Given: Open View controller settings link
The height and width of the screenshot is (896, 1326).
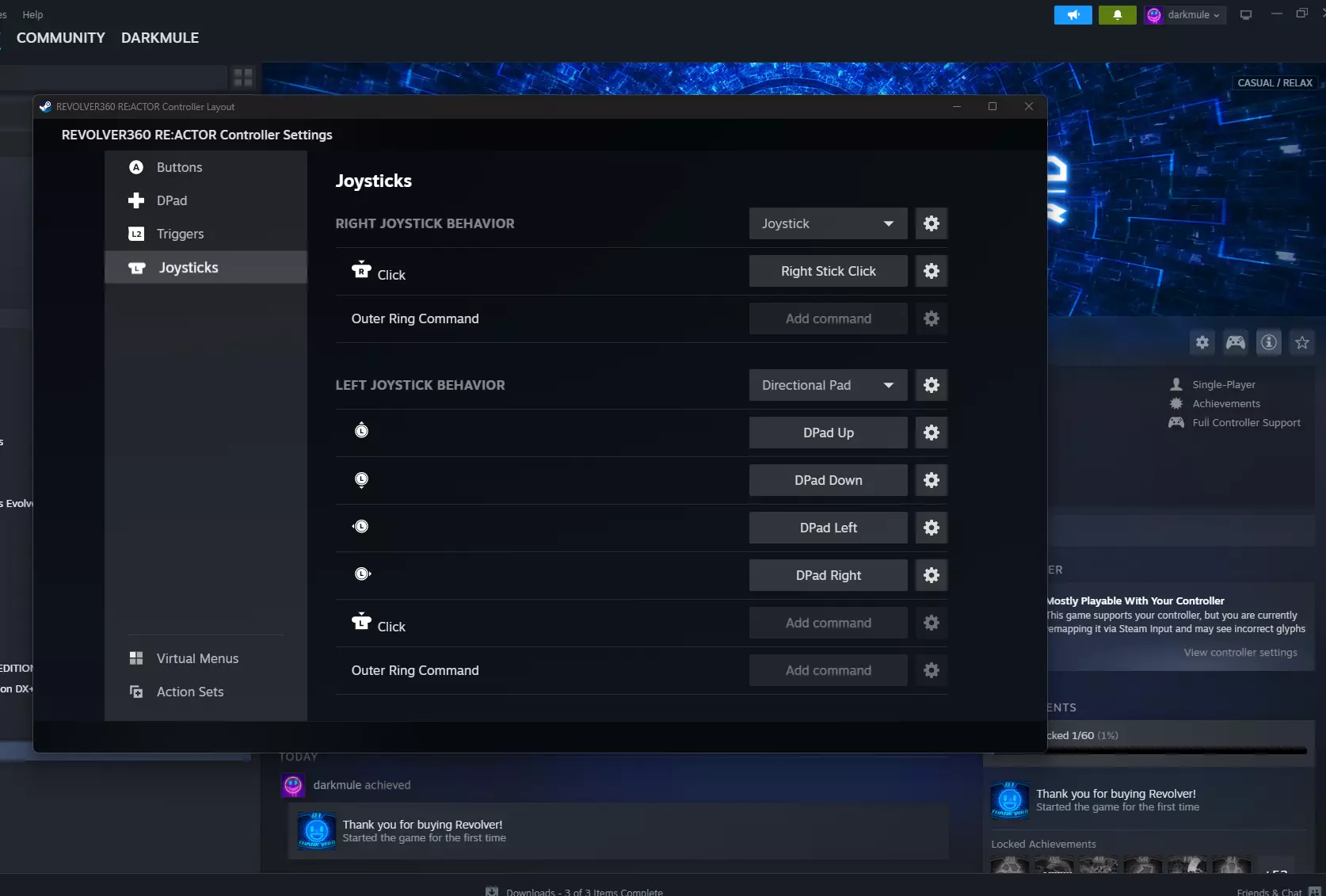Looking at the screenshot, I should (x=1240, y=653).
